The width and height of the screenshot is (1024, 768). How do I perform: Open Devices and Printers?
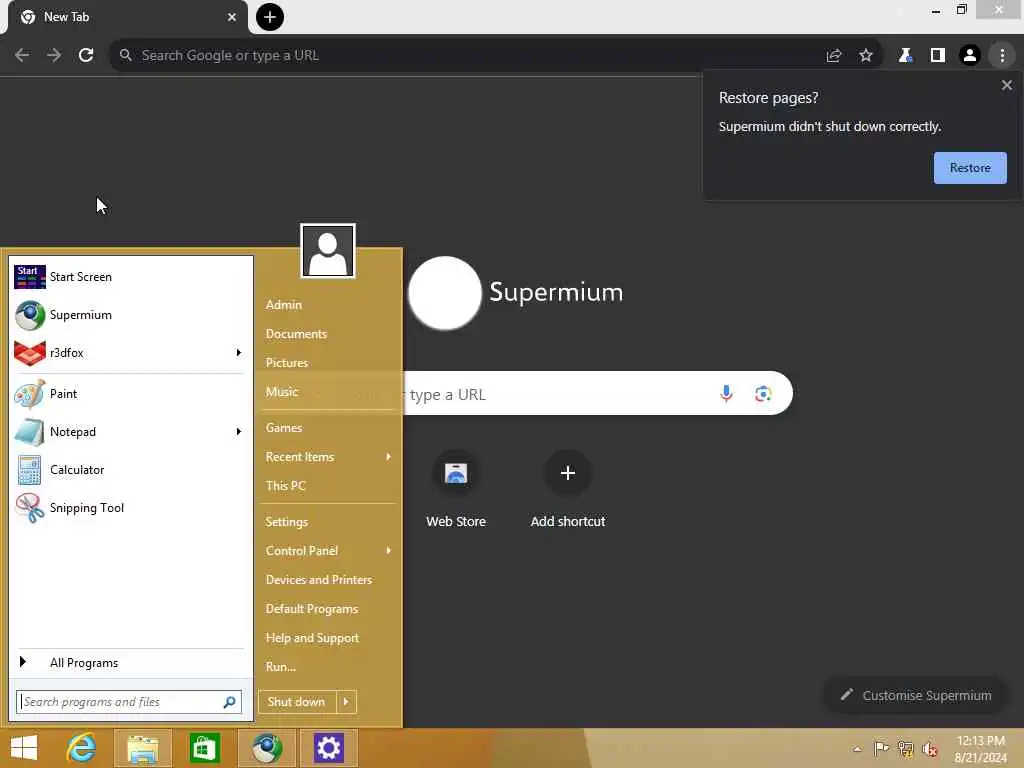click(x=319, y=580)
